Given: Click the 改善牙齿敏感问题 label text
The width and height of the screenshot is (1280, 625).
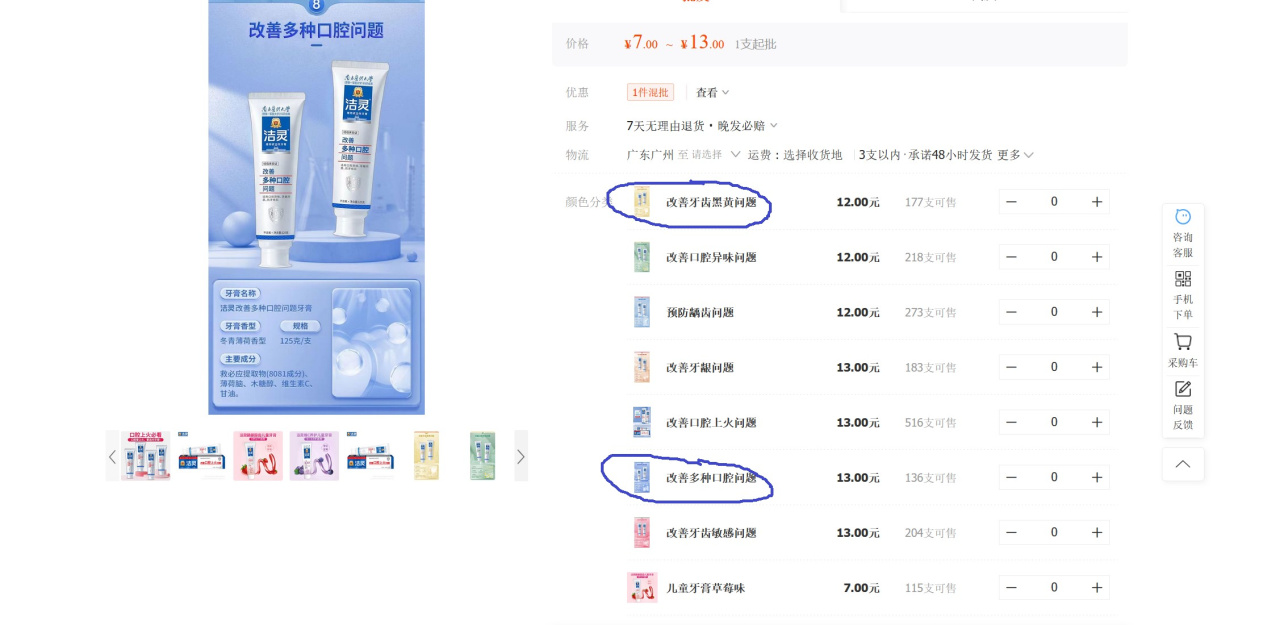Looking at the screenshot, I should coord(712,532).
